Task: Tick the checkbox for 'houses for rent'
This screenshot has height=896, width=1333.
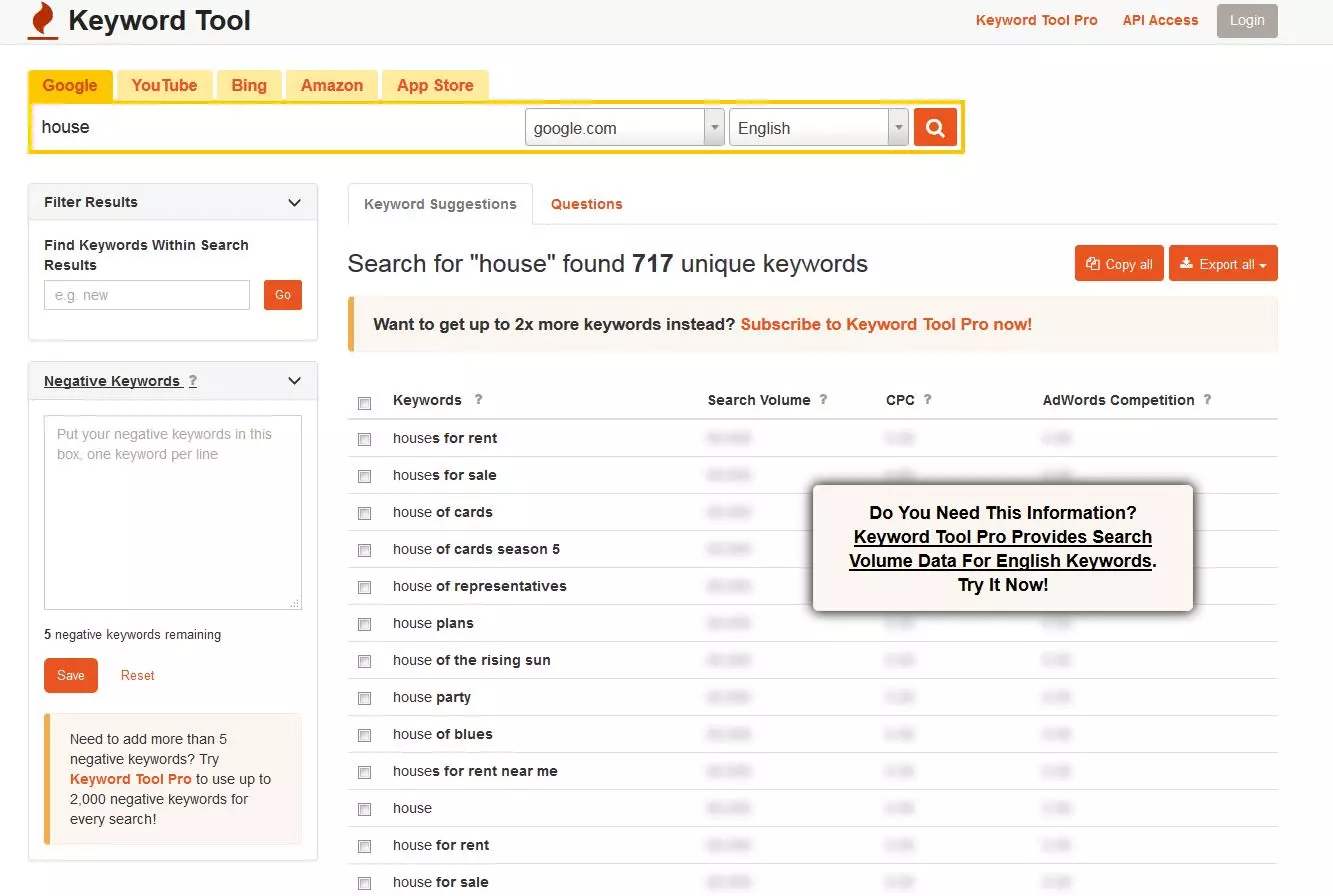Action: [365, 439]
